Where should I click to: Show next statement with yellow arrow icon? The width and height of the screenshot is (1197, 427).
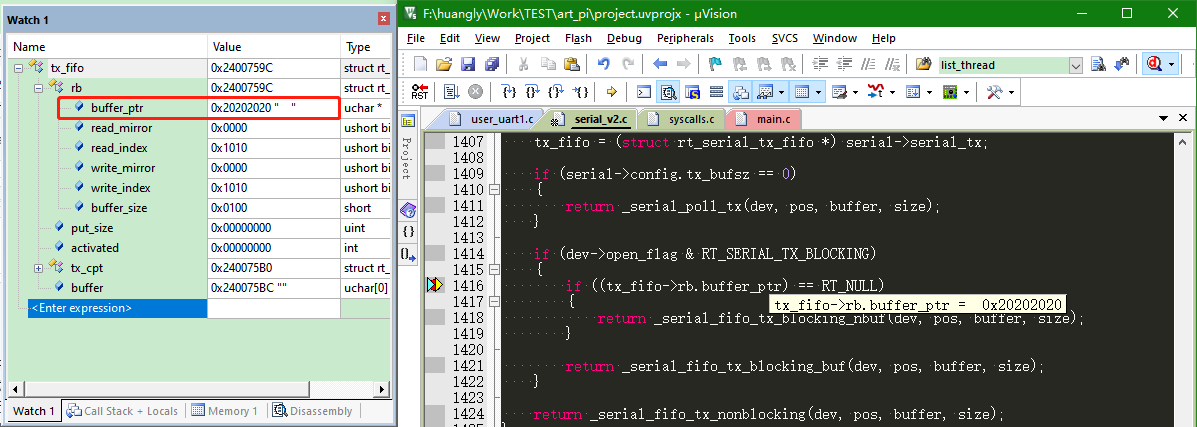[611, 92]
